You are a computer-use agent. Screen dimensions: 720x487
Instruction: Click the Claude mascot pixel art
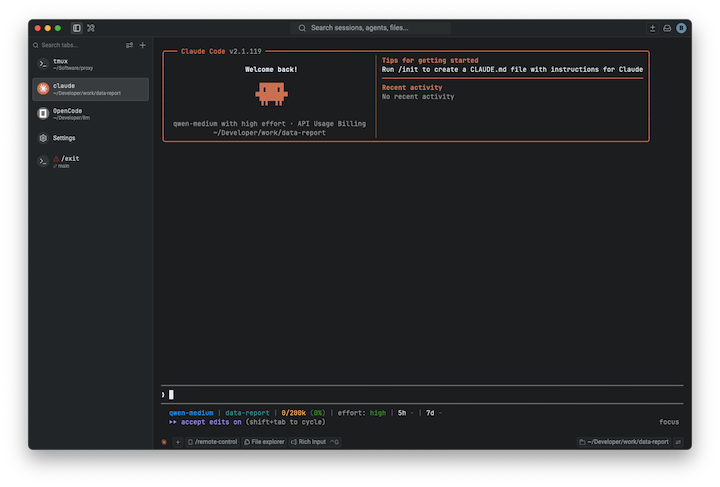pos(271,94)
